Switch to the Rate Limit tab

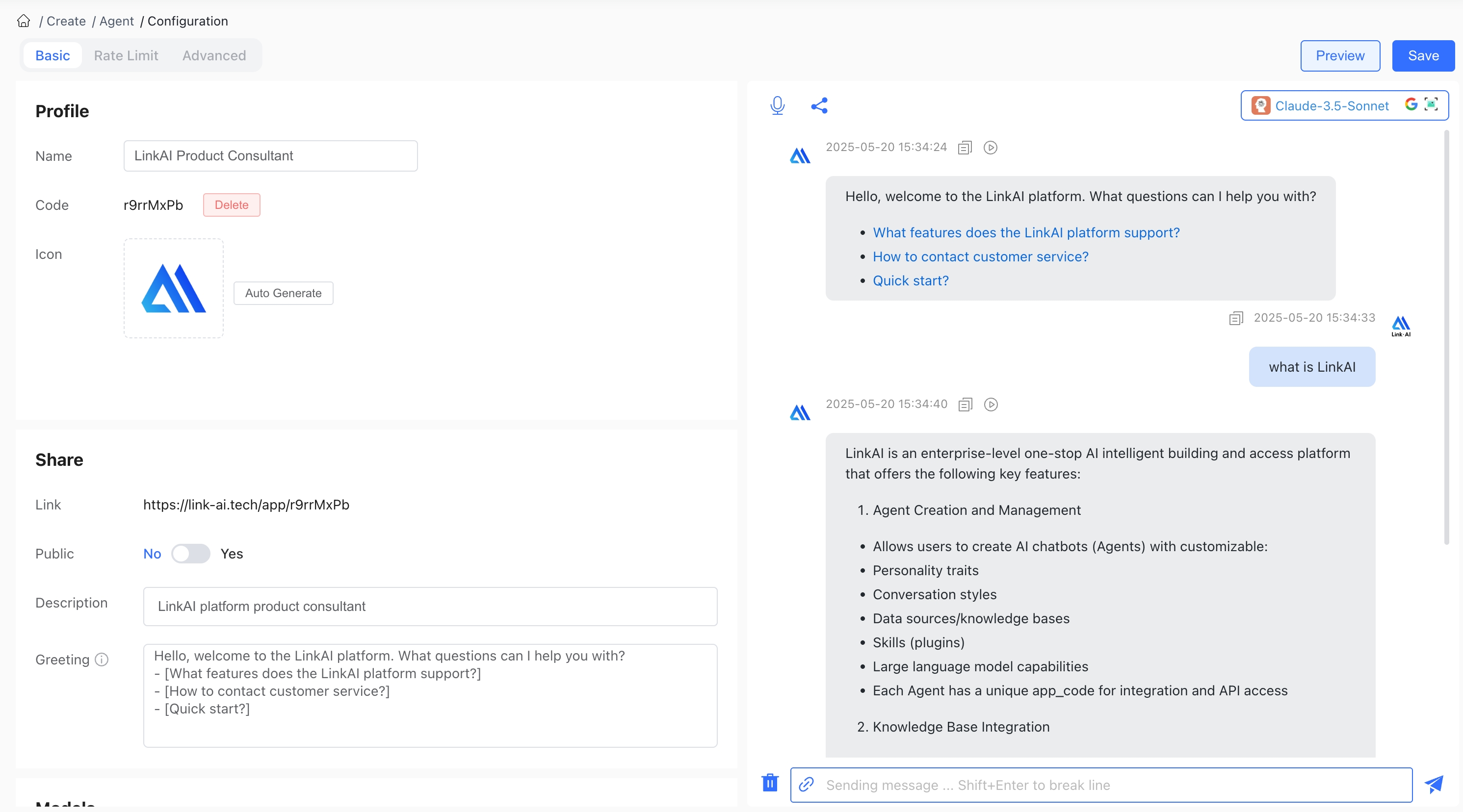coord(126,55)
